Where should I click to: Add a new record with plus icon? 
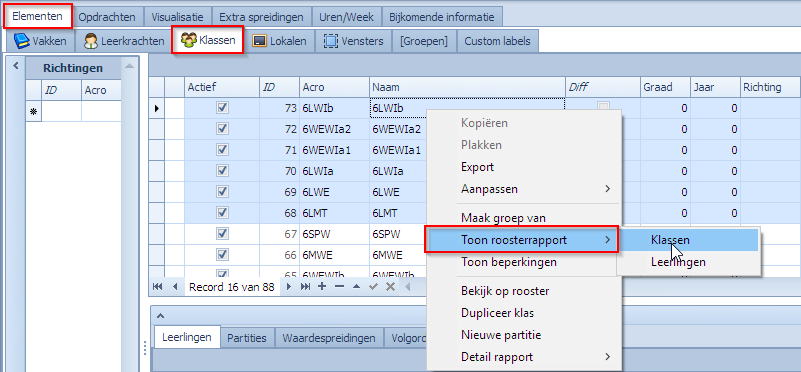tap(322, 287)
